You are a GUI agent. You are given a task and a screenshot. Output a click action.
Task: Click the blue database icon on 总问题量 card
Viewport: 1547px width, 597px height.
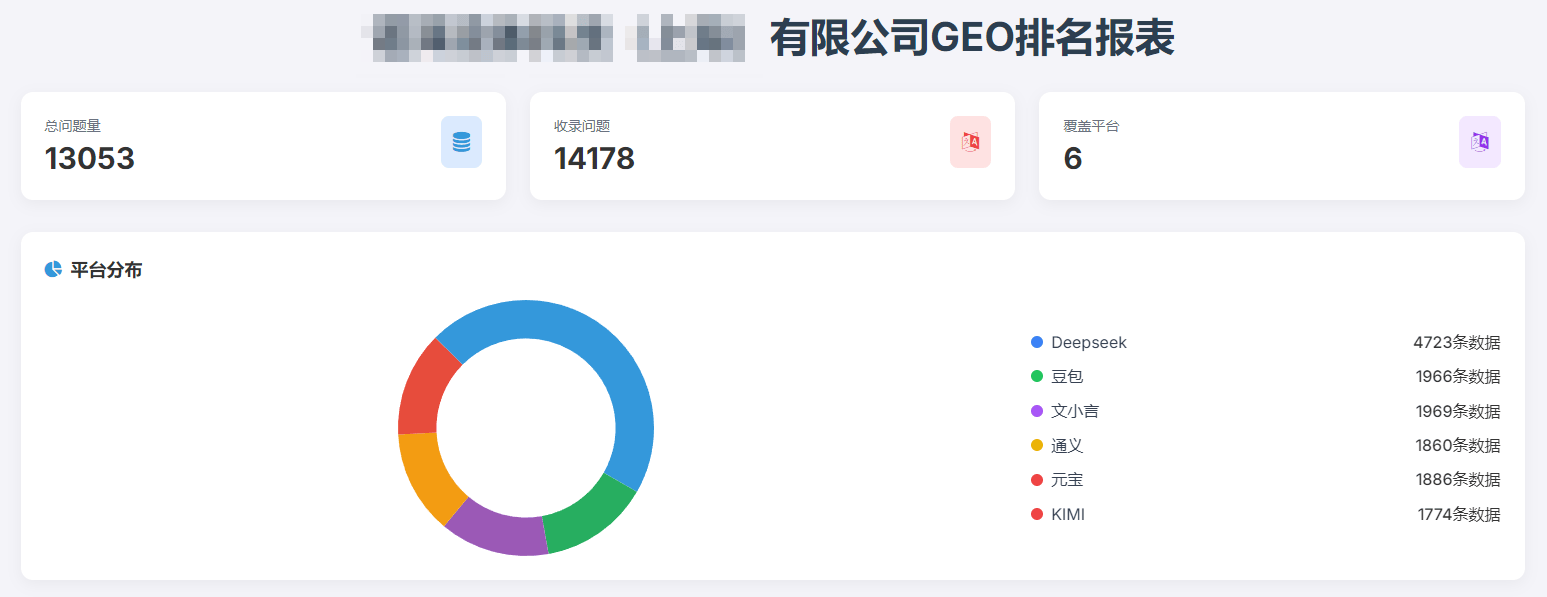coord(461,142)
